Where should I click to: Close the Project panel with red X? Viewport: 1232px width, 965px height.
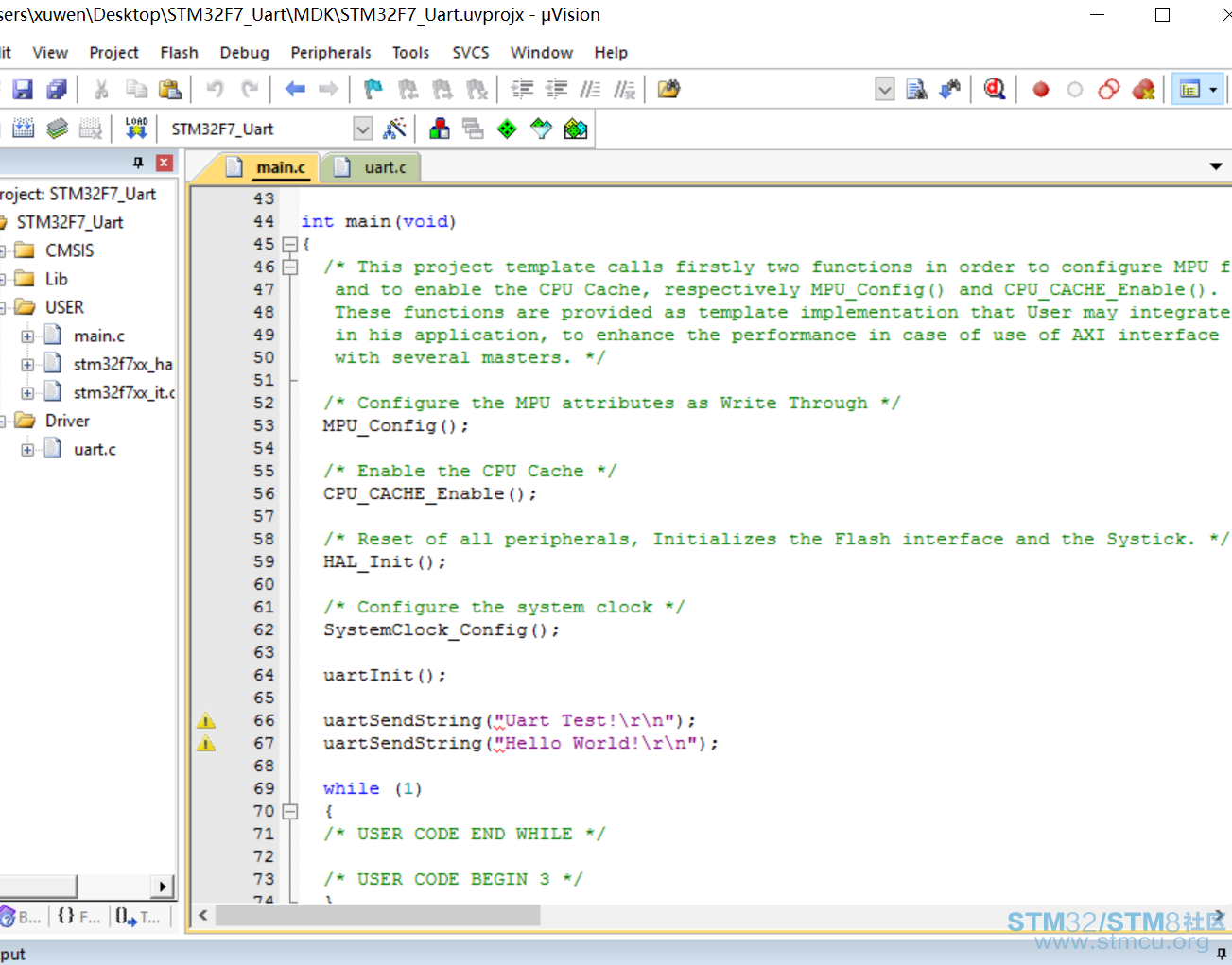click(165, 163)
